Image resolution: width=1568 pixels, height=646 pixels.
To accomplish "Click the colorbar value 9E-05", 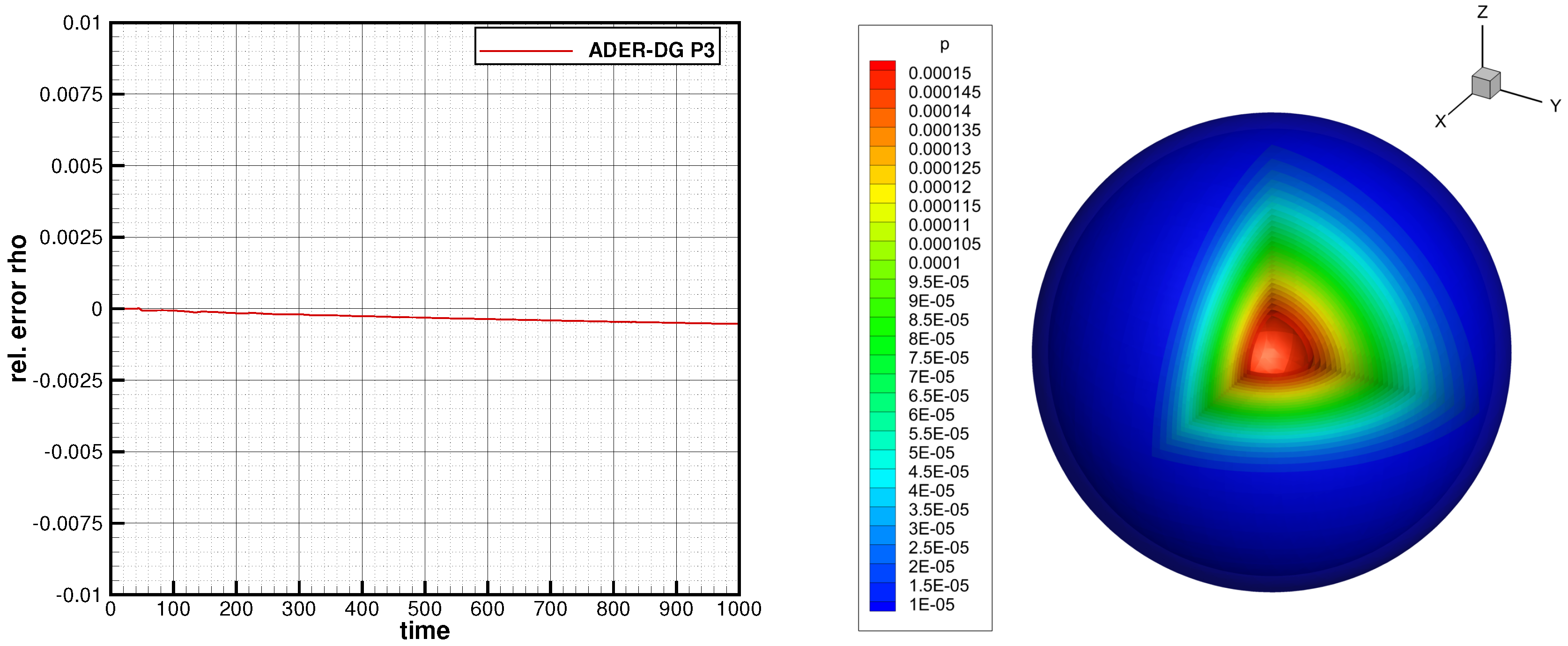I will pyautogui.click(x=932, y=301).
